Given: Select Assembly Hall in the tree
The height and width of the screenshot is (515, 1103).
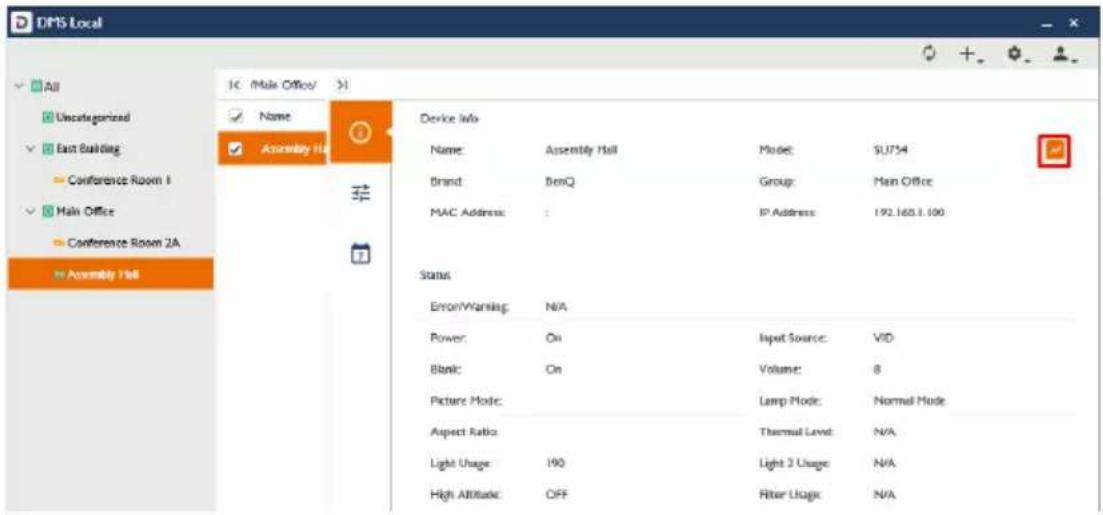Looking at the screenshot, I should tap(110, 274).
